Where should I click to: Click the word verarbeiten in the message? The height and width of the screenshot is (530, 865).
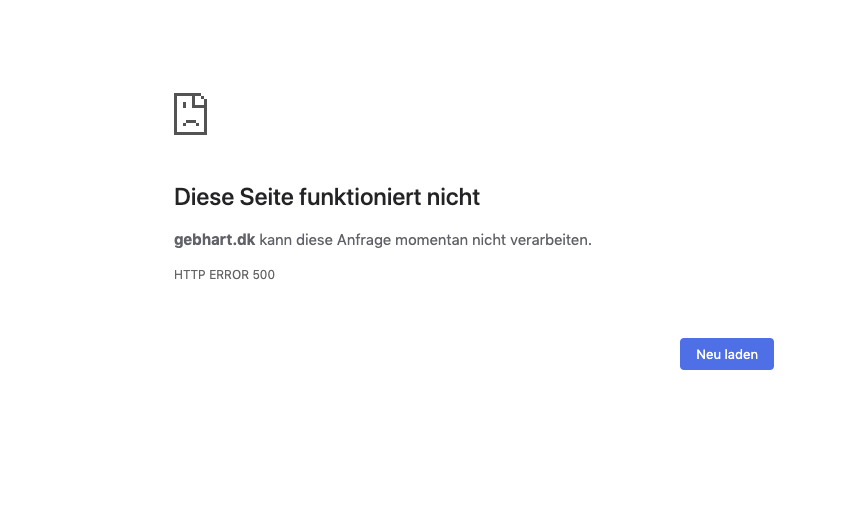pos(551,240)
